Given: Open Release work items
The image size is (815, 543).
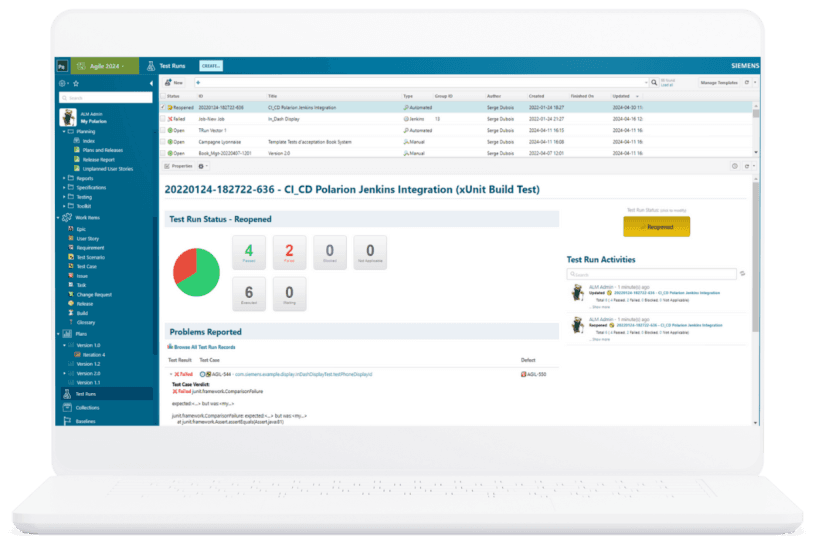Looking at the screenshot, I should tap(81, 304).
